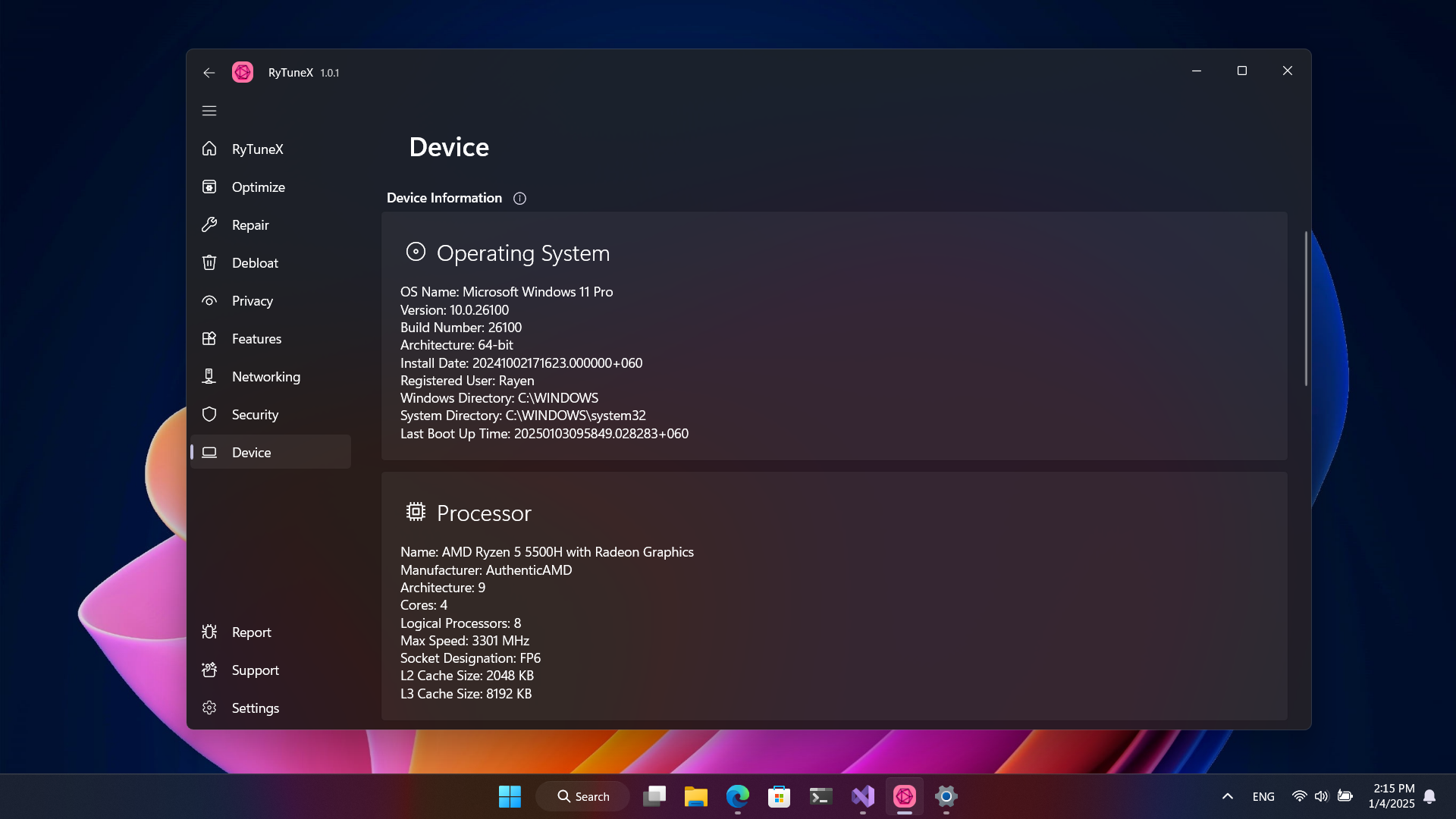Collapse the hamburger navigation menu

[209, 111]
